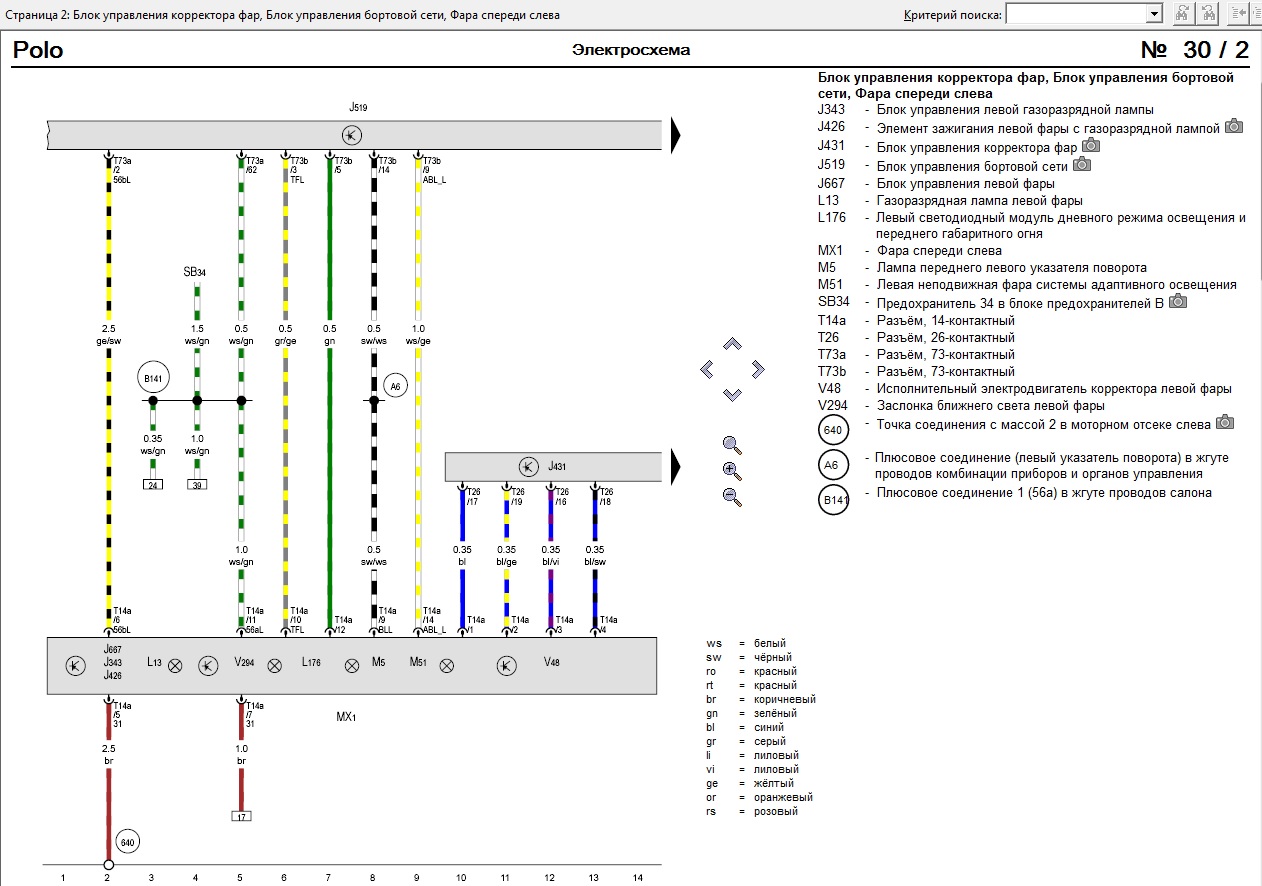
Task: Zoom out using the minus magnifier
Action: 732,496
